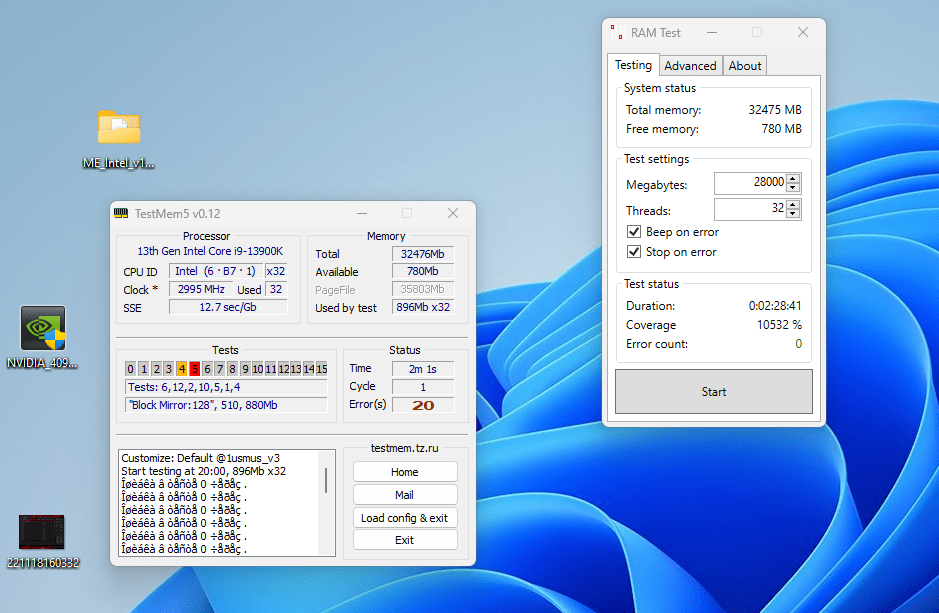Click test box number 15 in Tests
This screenshot has width=939, height=613.
[x=322, y=369]
